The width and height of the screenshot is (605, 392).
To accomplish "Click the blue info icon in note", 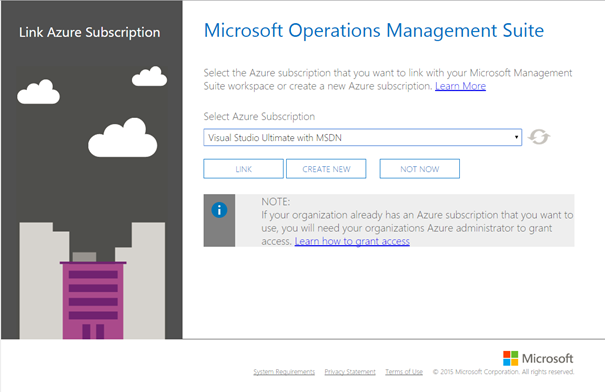I will click(x=219, y=210).
